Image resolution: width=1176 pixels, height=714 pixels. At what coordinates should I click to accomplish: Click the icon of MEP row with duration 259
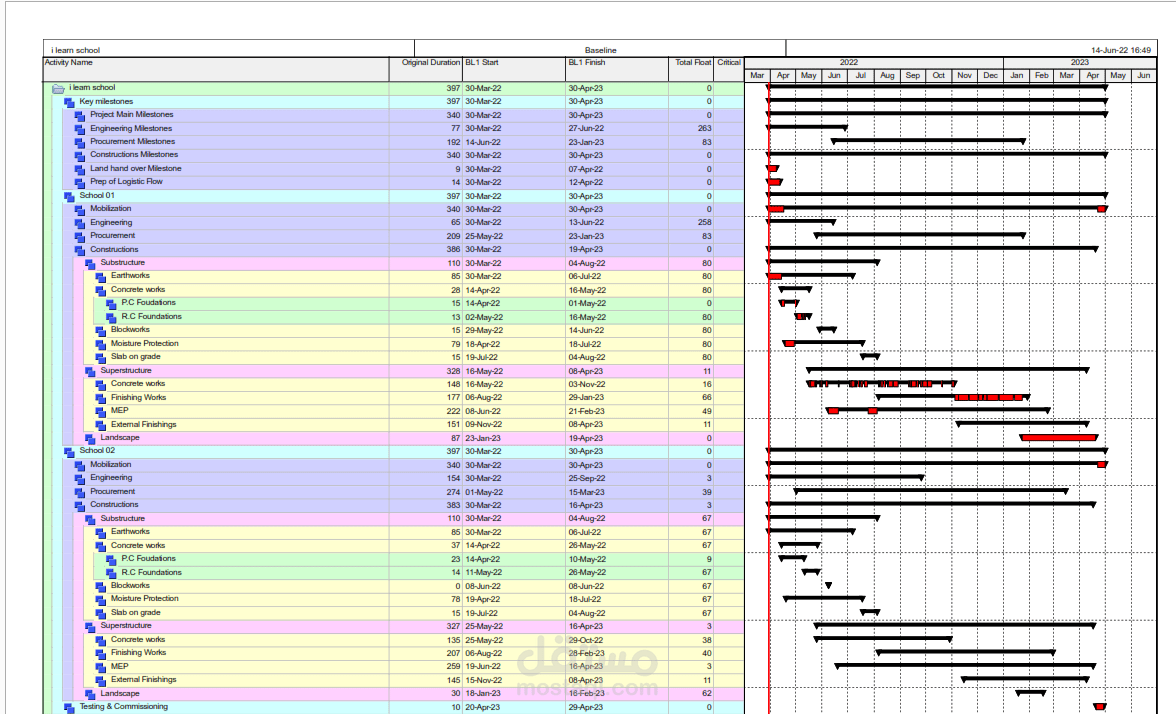coord(100,668)
